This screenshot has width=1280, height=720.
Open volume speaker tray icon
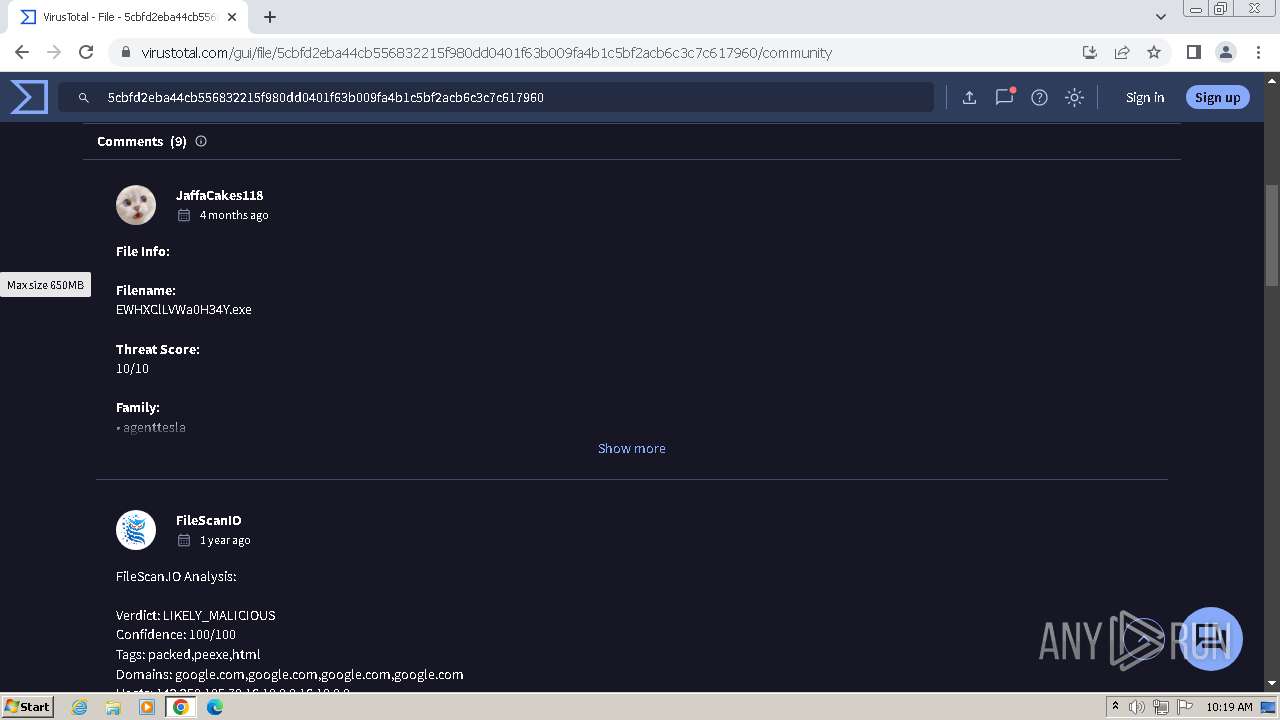pyautogui.click(x=1137, y=707)
